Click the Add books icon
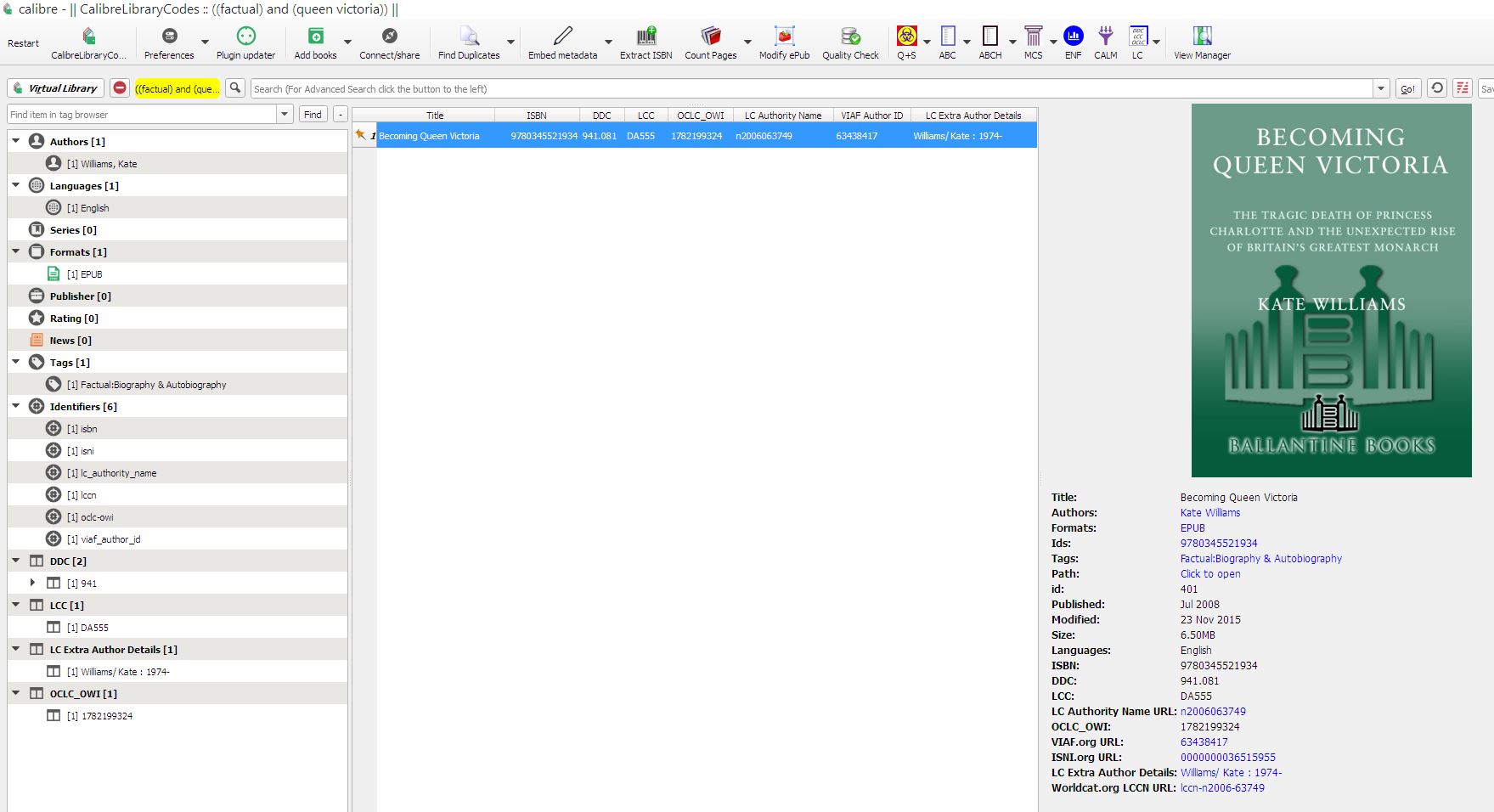1494x812 pixels. click(x=315, y=37)
